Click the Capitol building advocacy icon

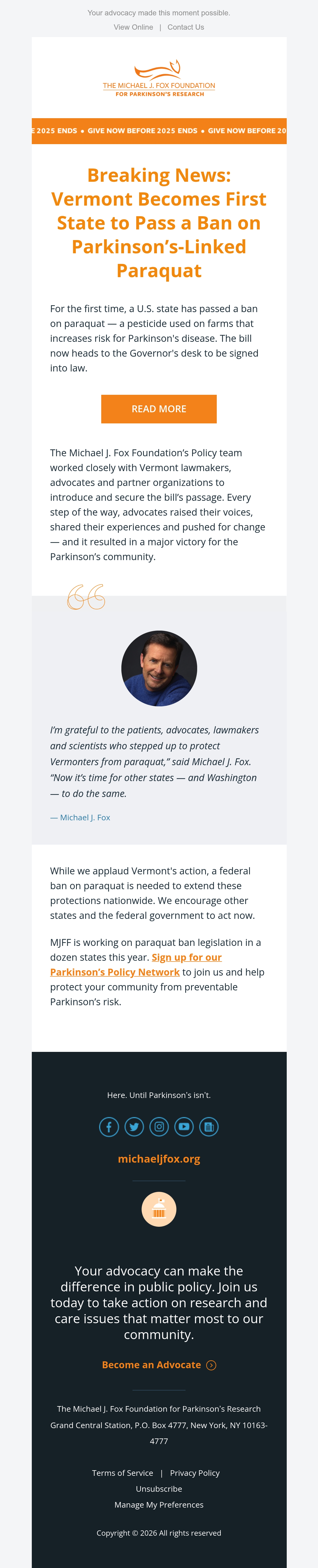point(159,1209)
